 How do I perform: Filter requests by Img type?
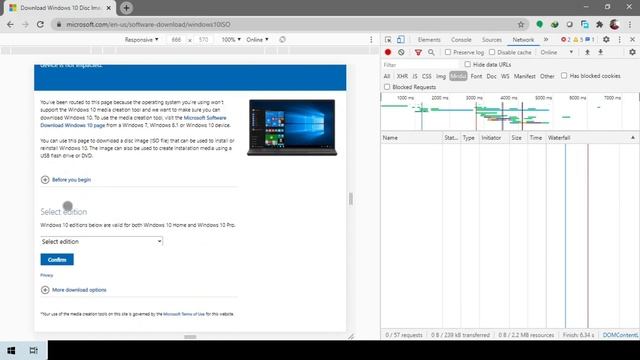441,76
